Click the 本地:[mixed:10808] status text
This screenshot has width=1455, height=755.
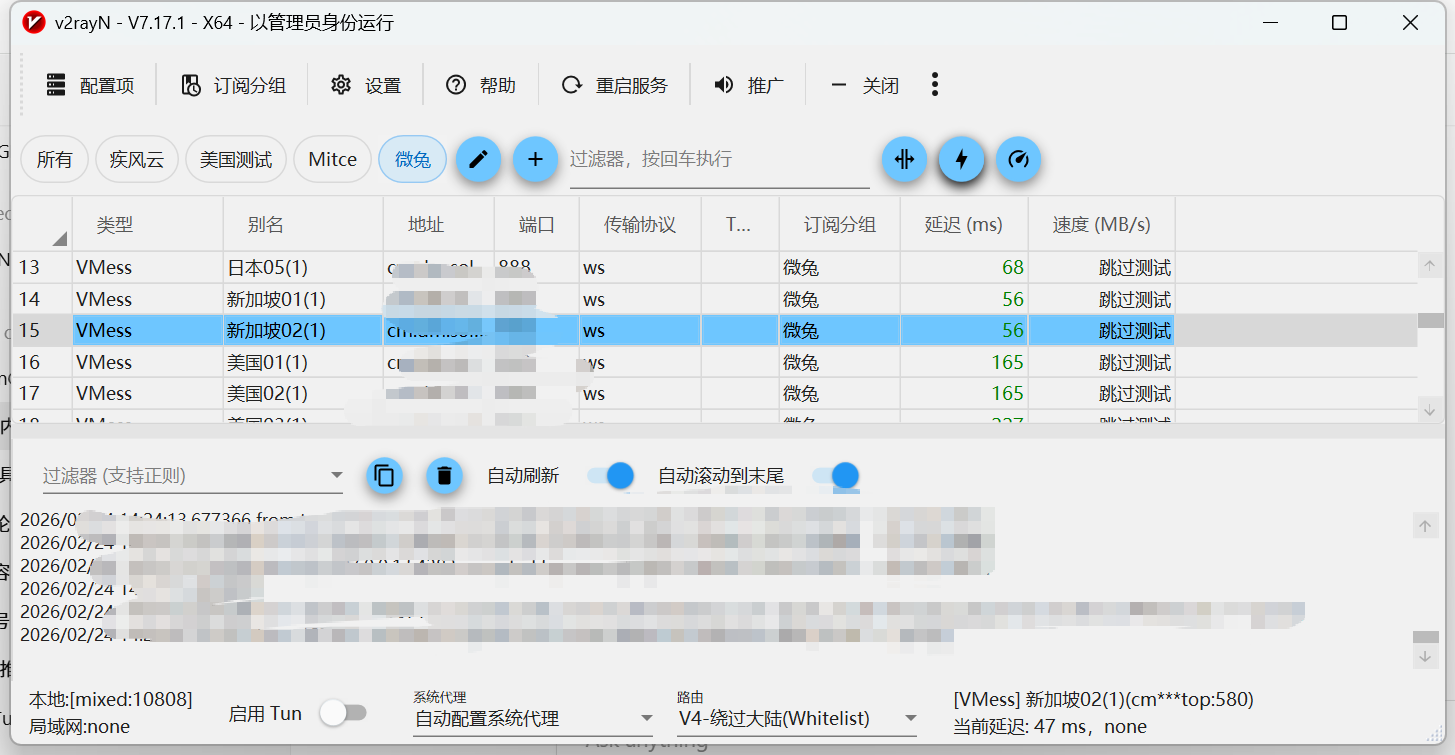pyautogui.click(x=111, y=699)
